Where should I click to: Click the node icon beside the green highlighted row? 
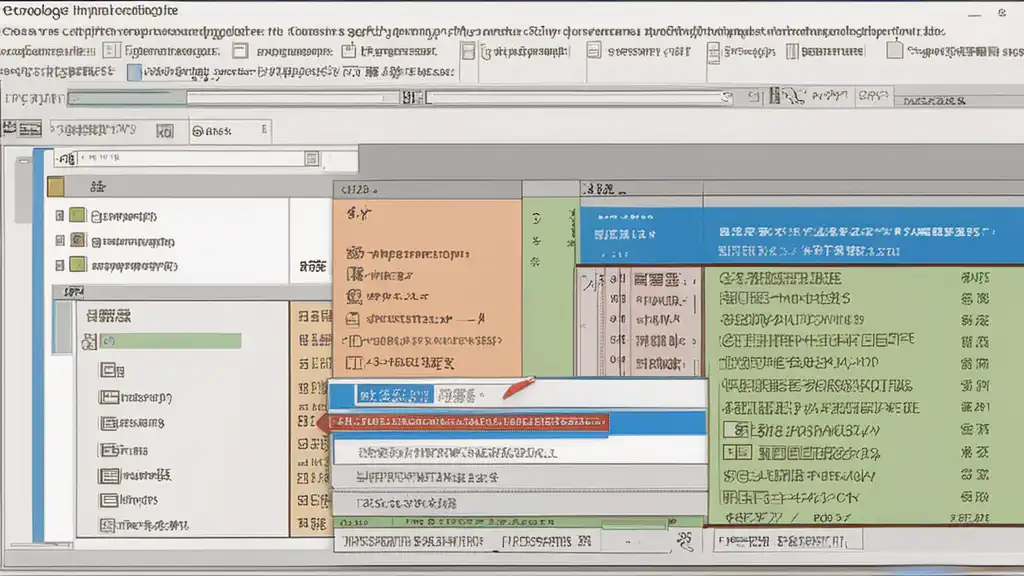[89, 342]
